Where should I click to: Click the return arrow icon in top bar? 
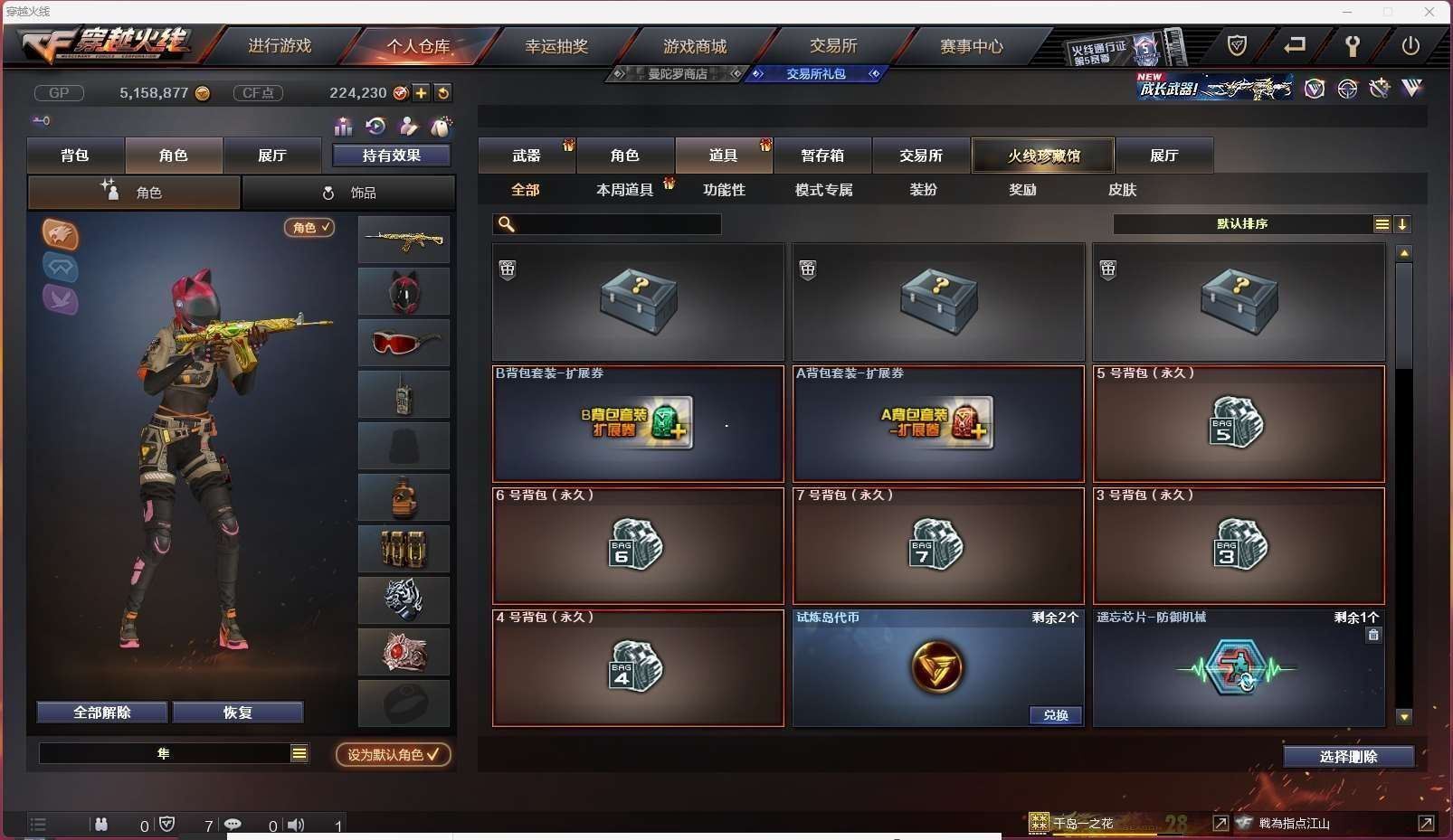(1295, 44)
